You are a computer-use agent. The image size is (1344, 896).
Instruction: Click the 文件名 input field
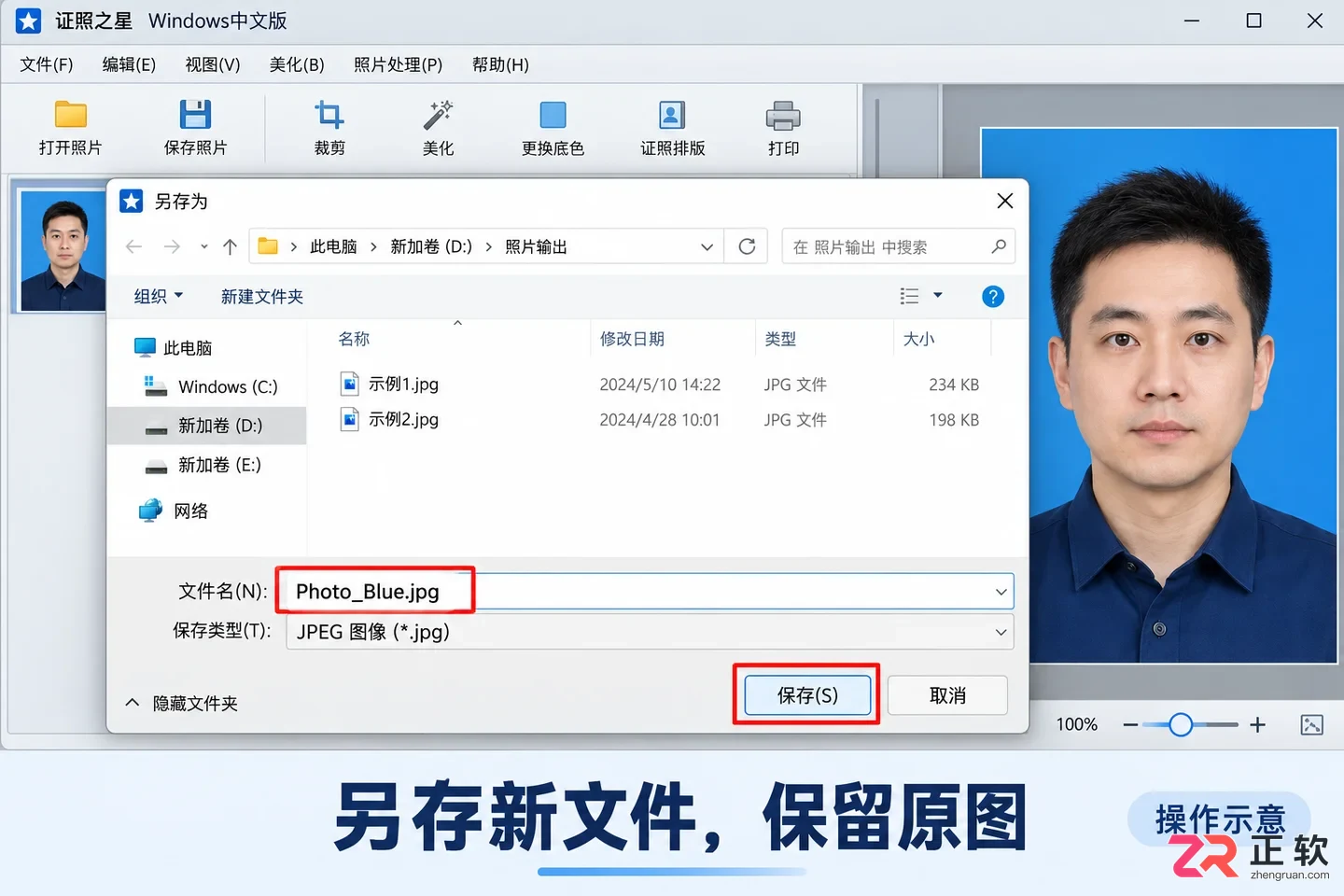[650, 592]
